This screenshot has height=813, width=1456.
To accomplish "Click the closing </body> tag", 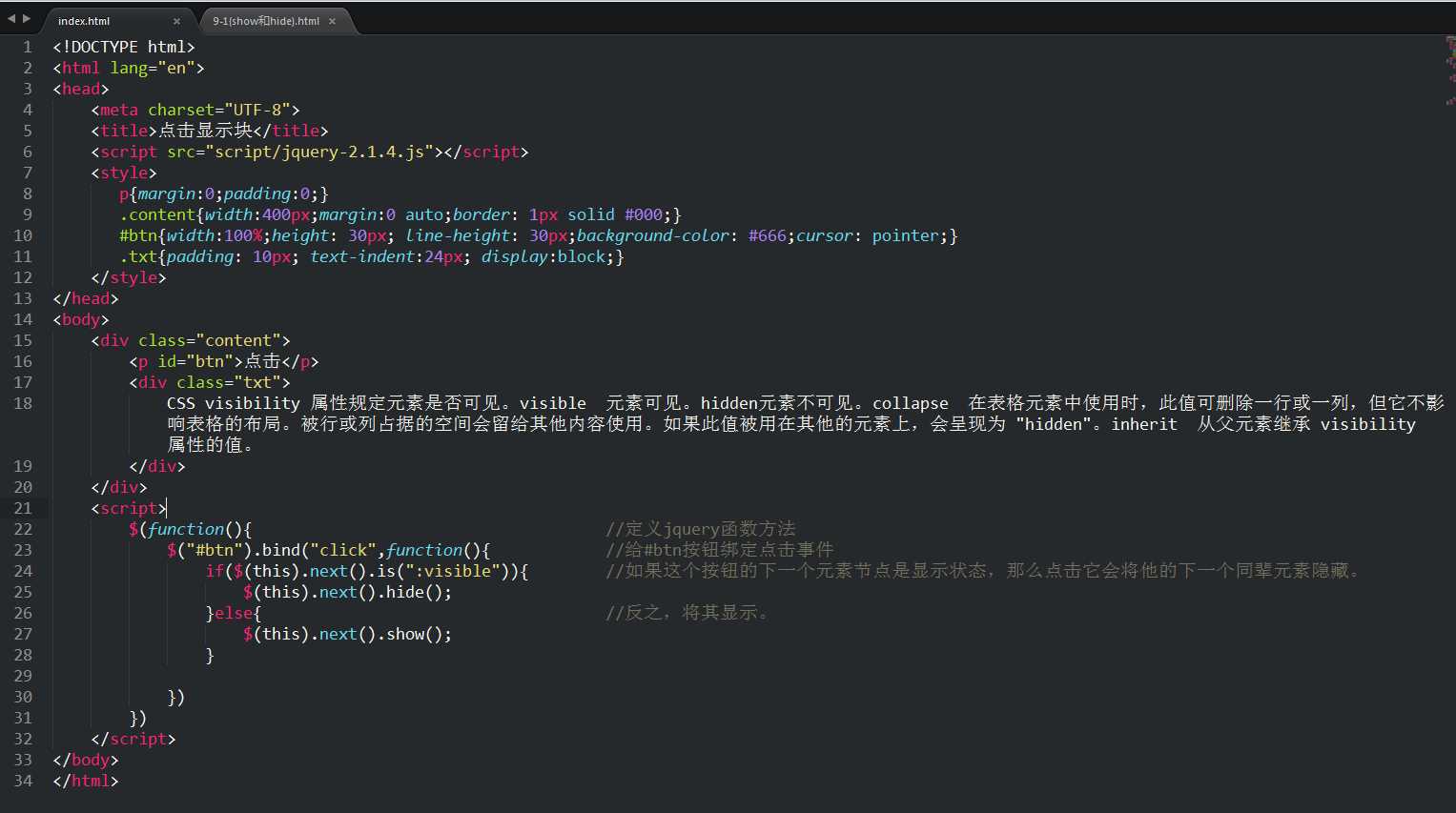I will [86, 760].
